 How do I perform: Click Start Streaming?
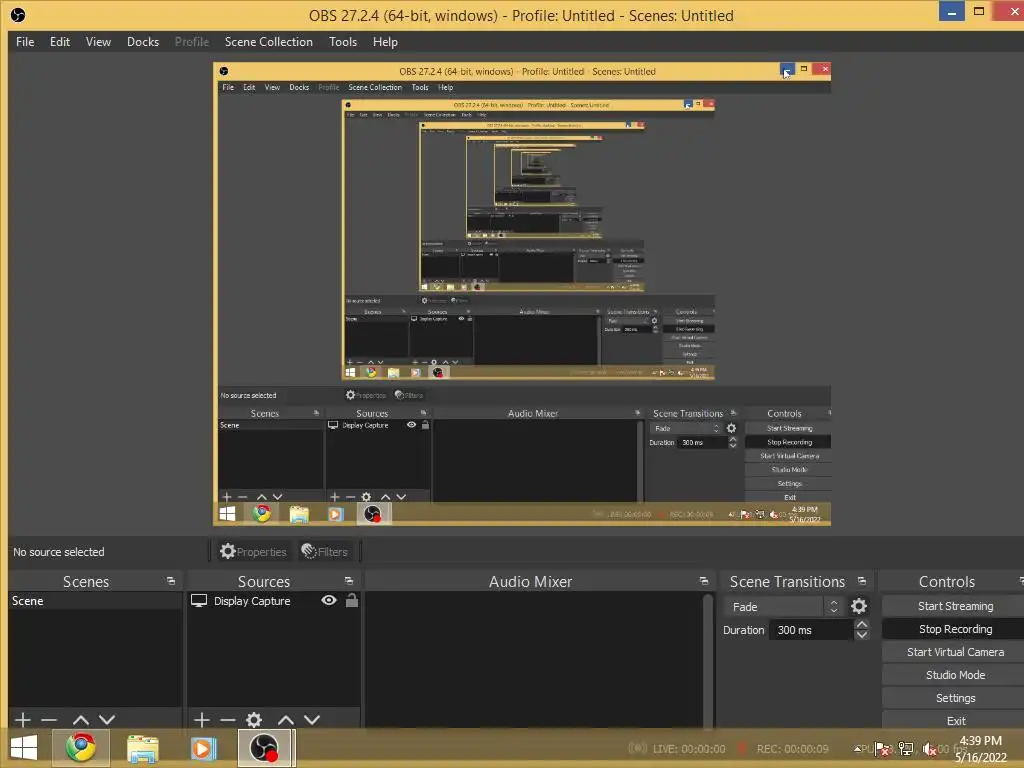coord(955,606)
